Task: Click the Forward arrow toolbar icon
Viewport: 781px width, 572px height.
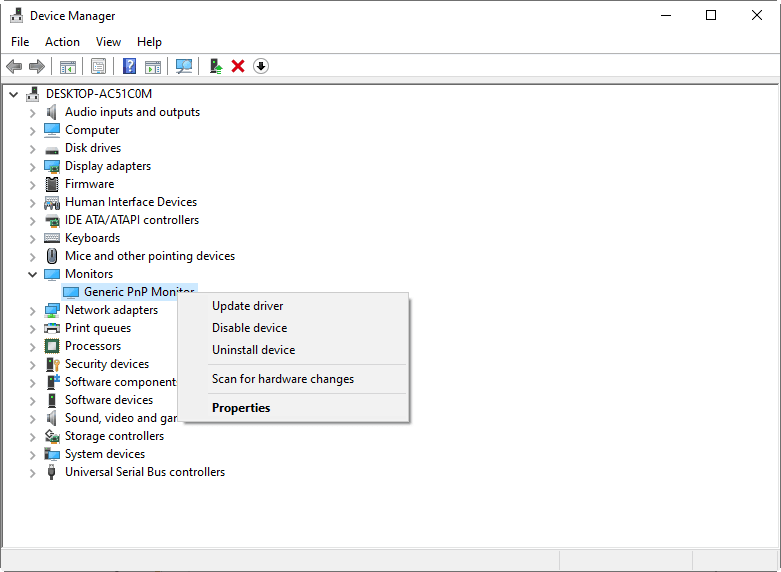Action: click(x=37, y=66)
